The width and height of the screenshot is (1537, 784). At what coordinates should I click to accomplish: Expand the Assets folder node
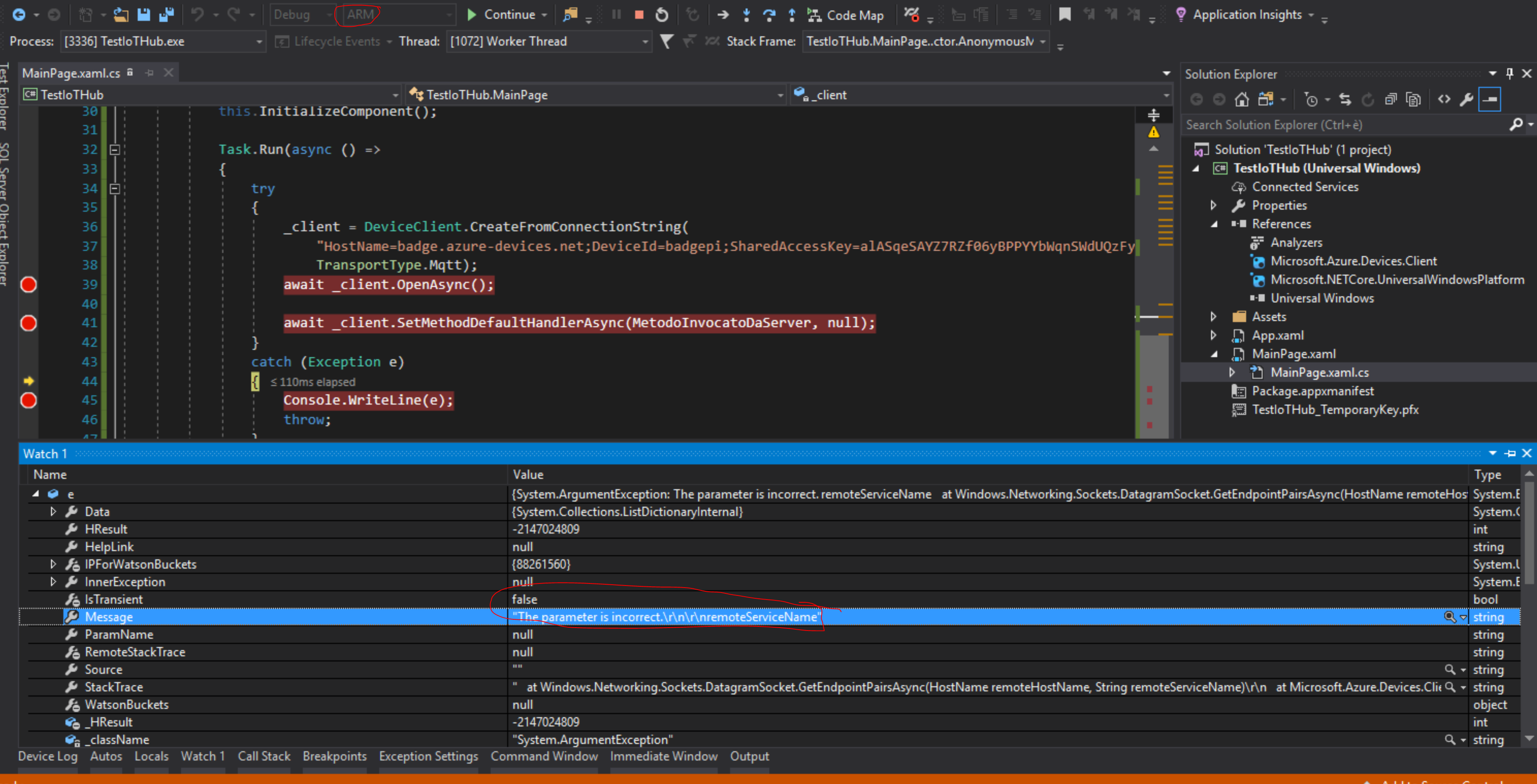tap(1213, 316)
